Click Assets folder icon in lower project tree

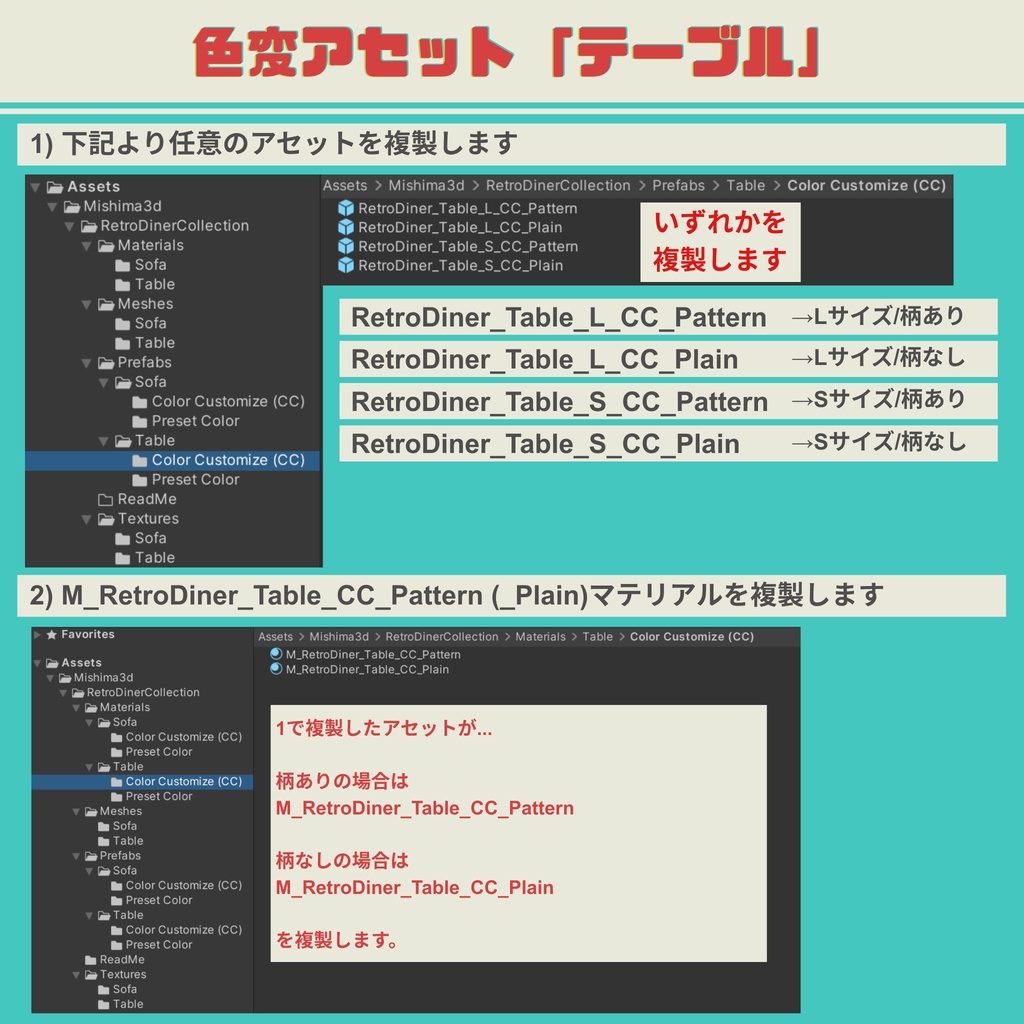(52, 663)
